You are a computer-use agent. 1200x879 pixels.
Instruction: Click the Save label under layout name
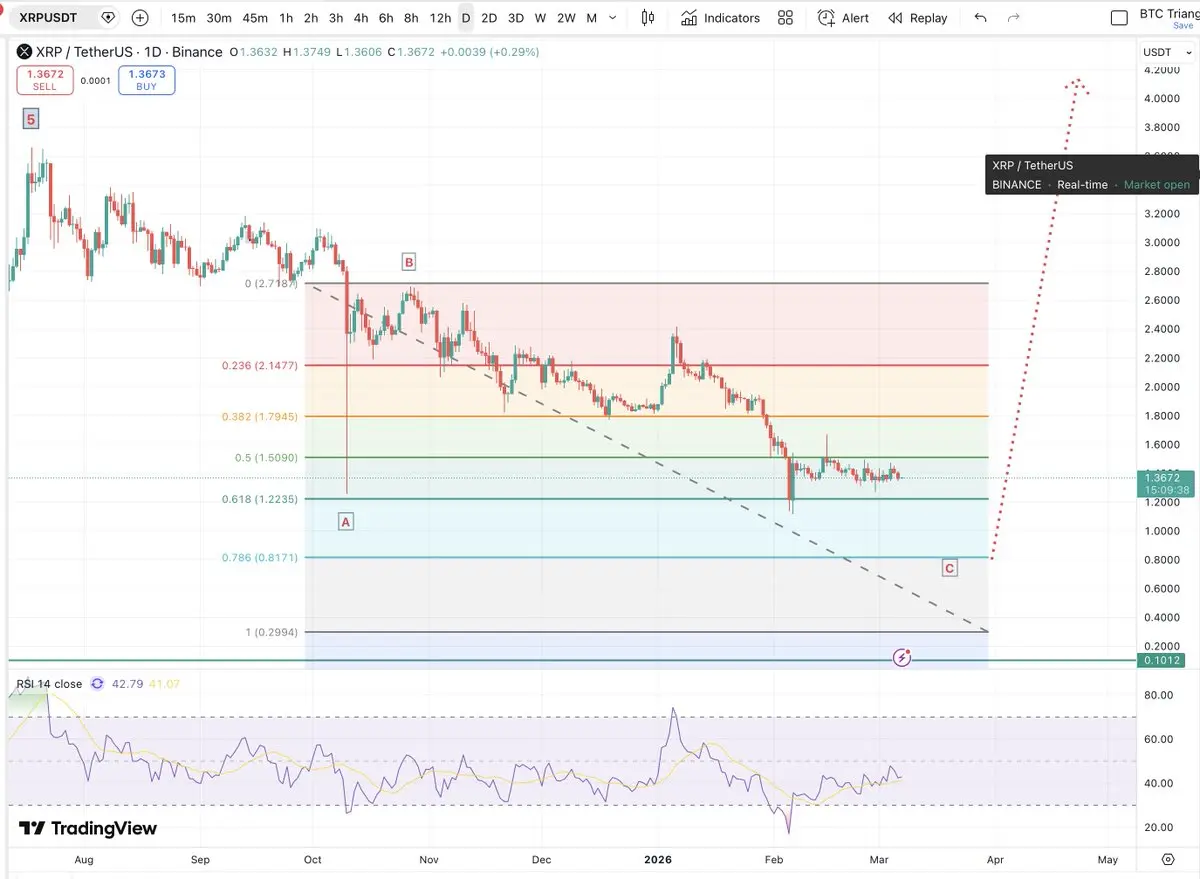coord(1183,26)
